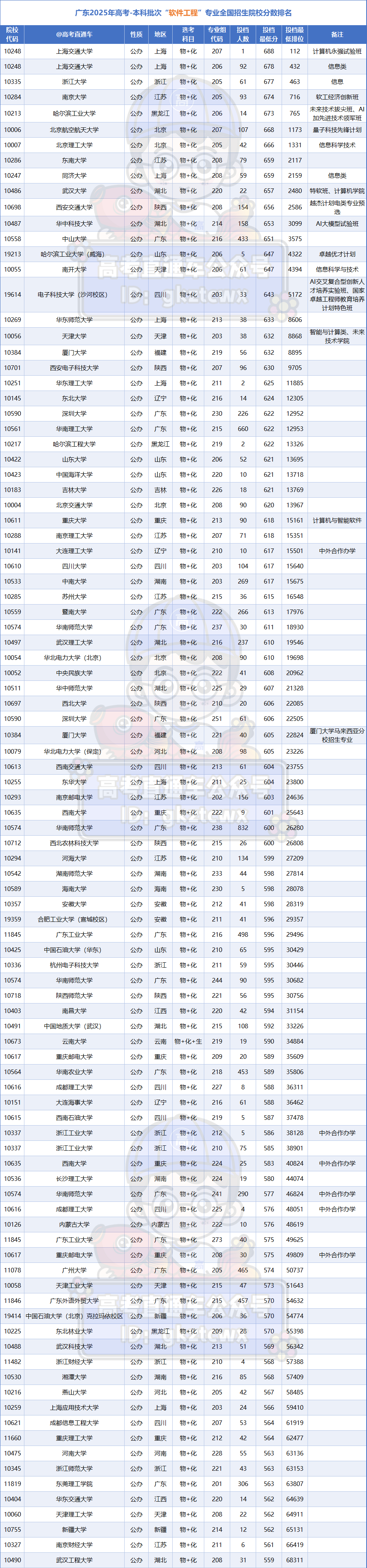The width and height of the screenshot is (367, 1568).
Task: Select the 软工经济创新班 remark
Action: (x=337, y=97)
